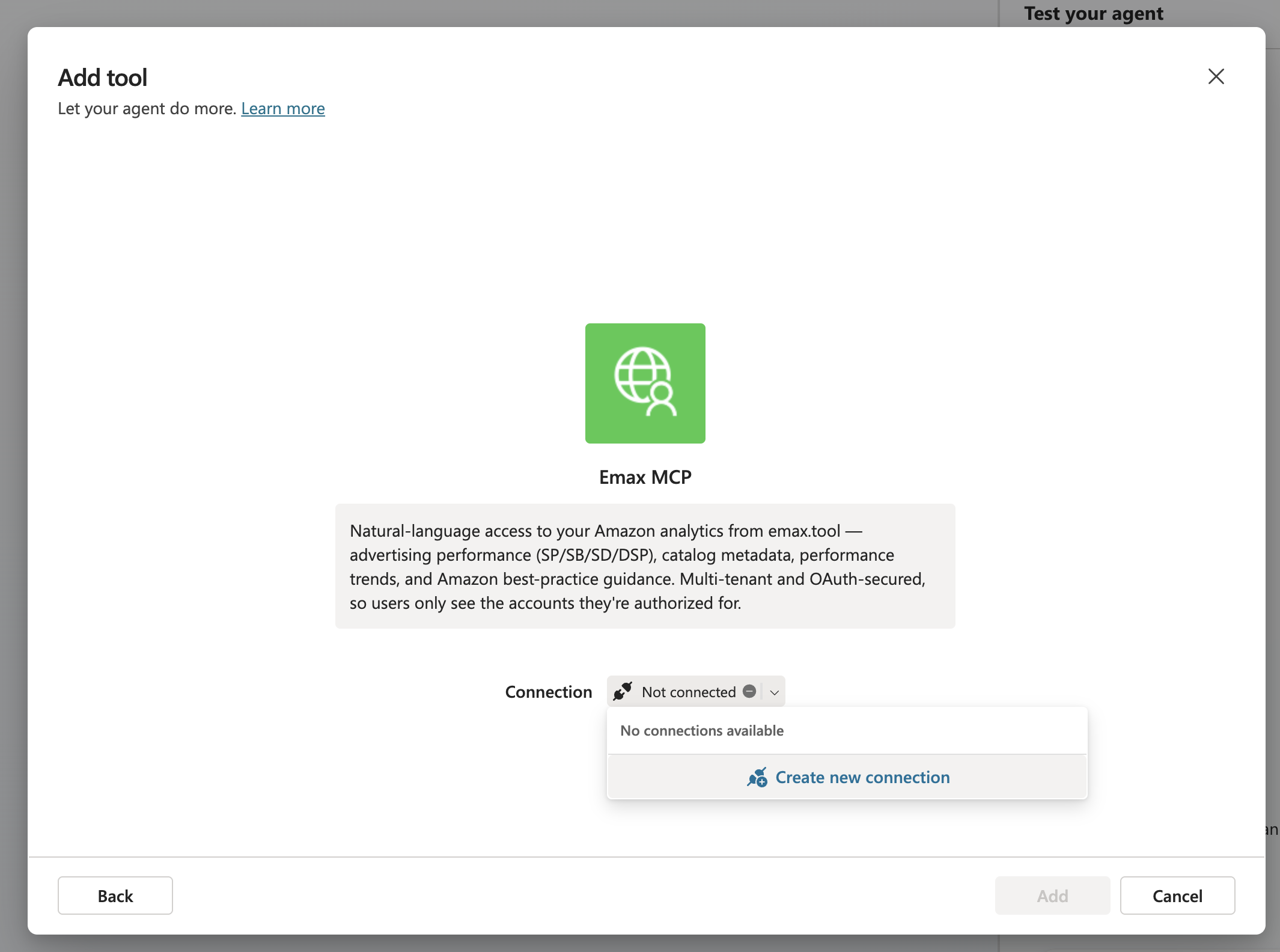Image resolution: width=1280 pixels, height=952 pixels.
Task: Click the Create new connection plug icon
Action: 757,777
